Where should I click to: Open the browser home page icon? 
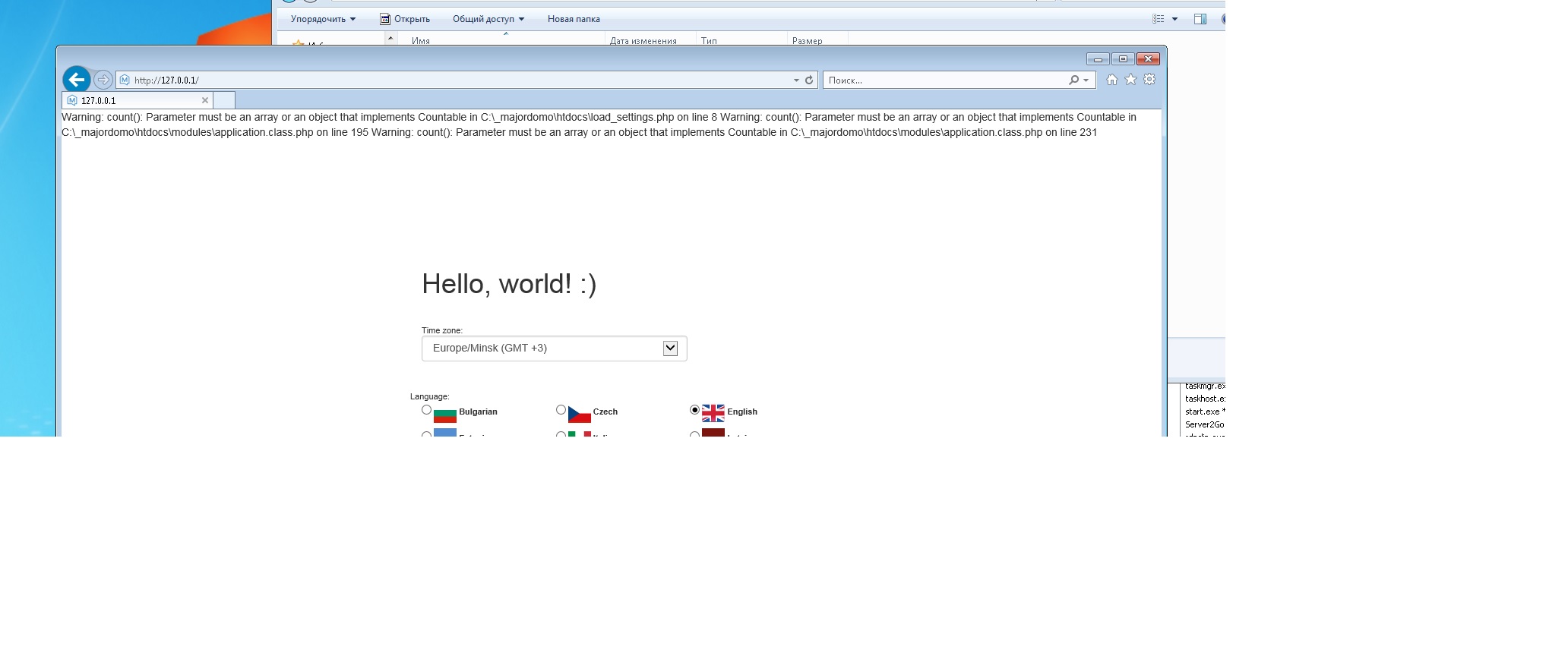(1112, 79)
